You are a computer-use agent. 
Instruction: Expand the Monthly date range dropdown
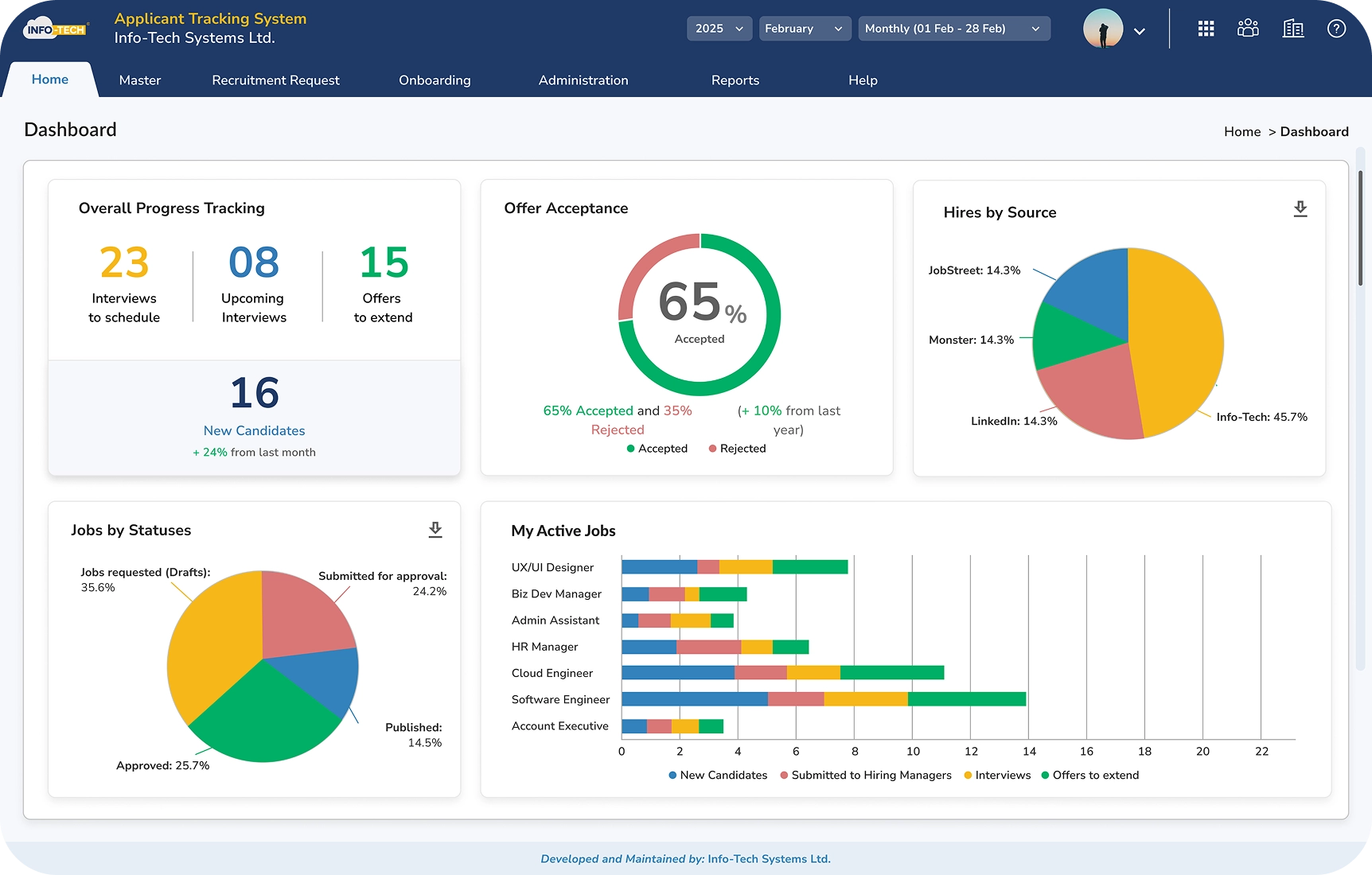(x=953, y=28)
